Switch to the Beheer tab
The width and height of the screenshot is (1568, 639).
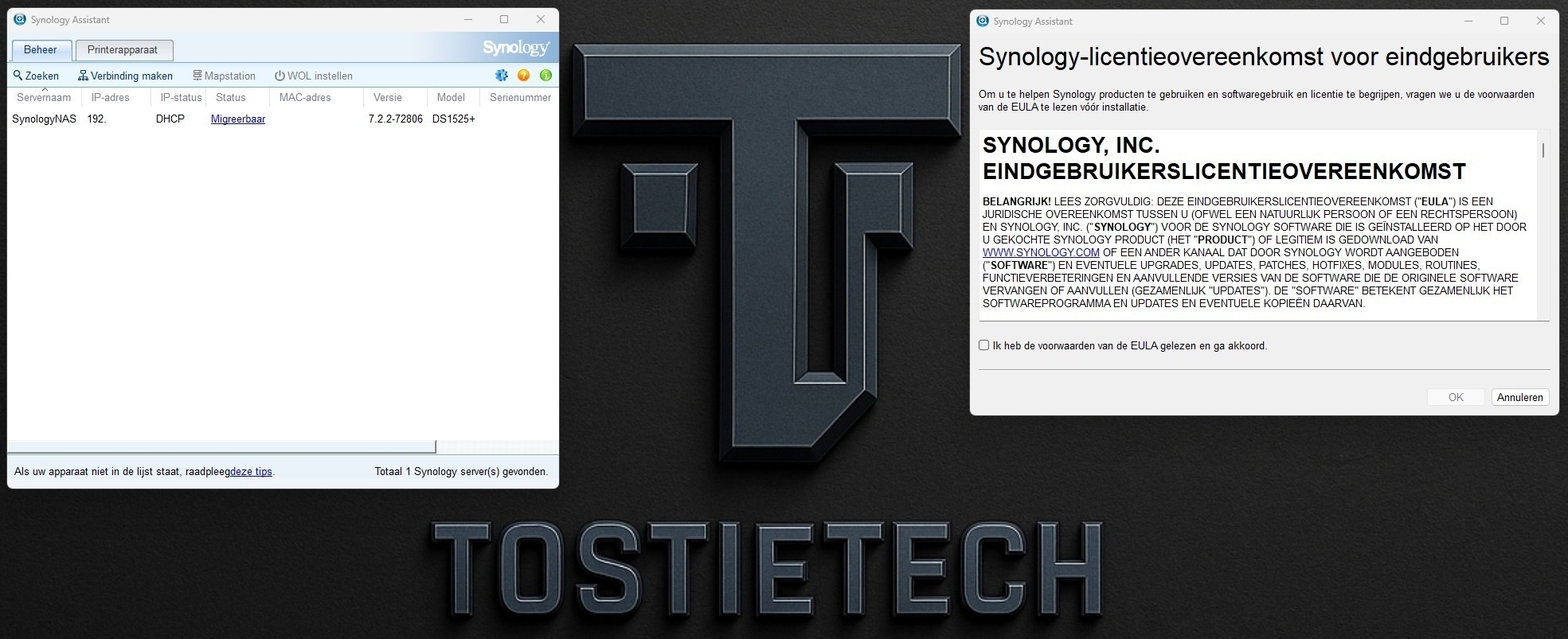pos(41,49)
